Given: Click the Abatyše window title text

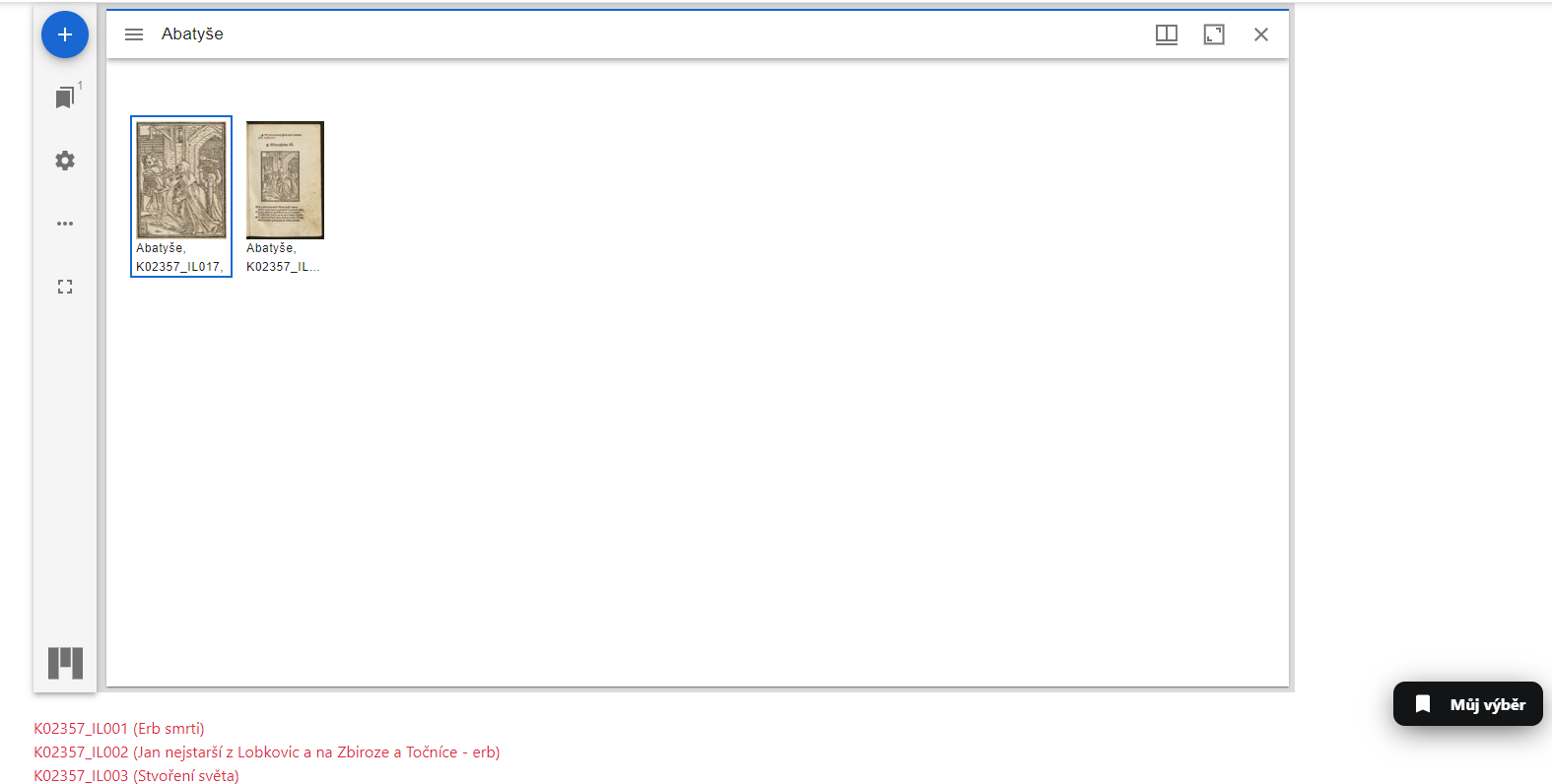Looking at the screenshot, I should tap(192, 34).
